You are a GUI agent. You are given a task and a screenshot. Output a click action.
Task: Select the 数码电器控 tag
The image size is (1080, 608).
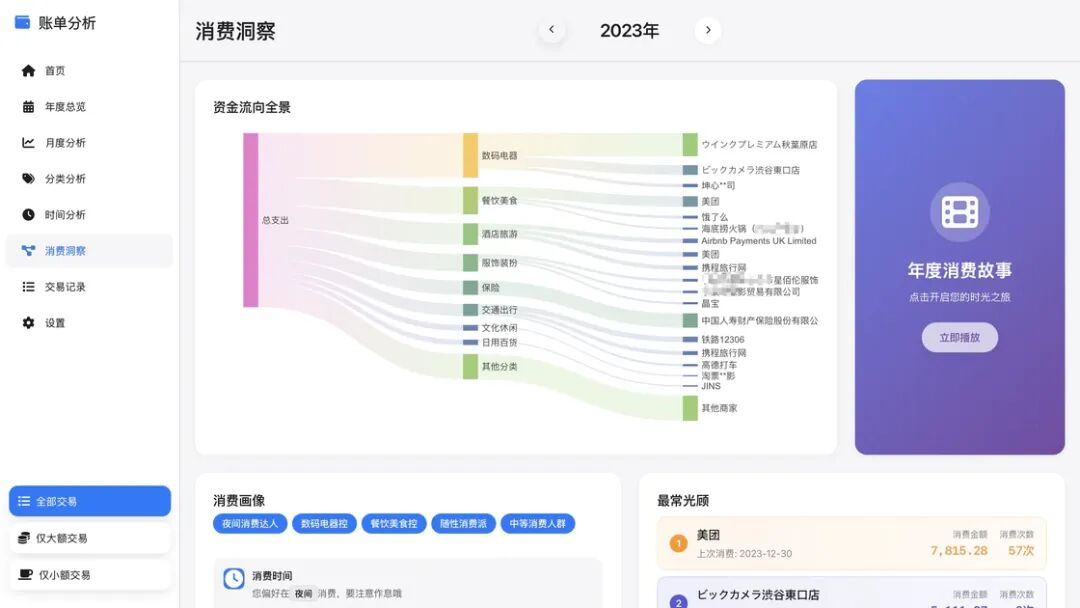pos(325,523)
